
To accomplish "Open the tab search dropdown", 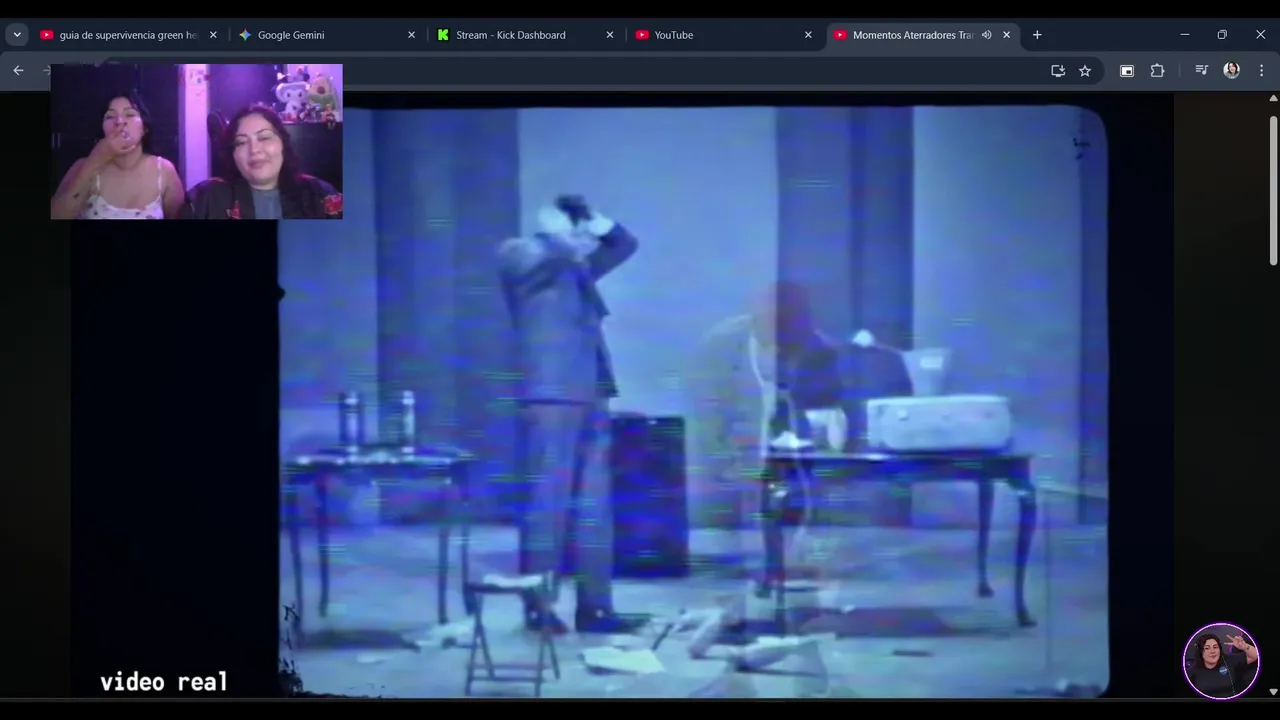I will pos(17,35).
